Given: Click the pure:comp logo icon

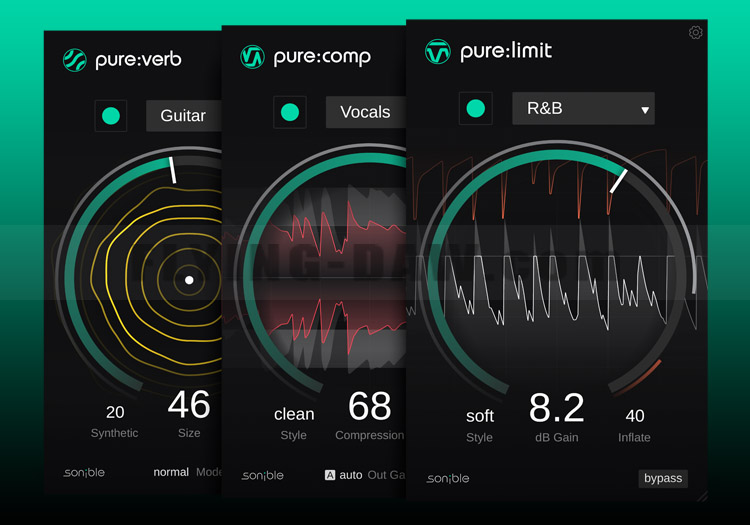Looking at the screenshot, I should (x=252, y=57).
